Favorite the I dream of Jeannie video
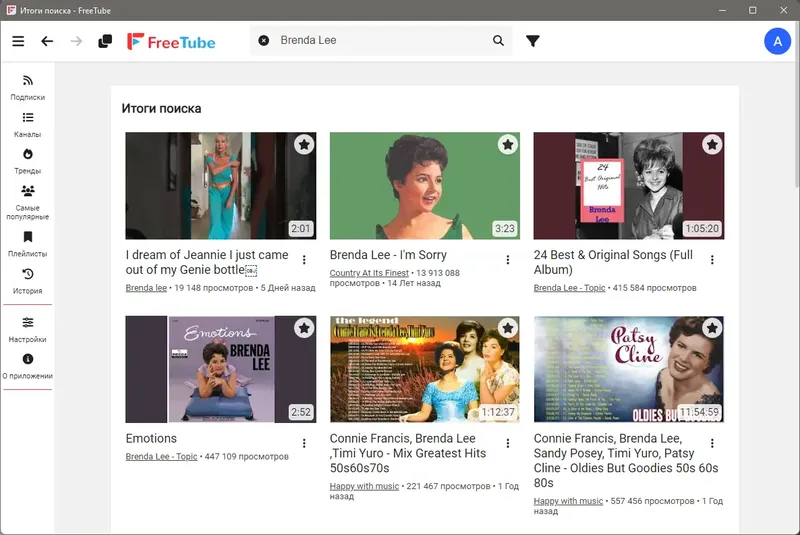800x535 pixels. point(304,145)
